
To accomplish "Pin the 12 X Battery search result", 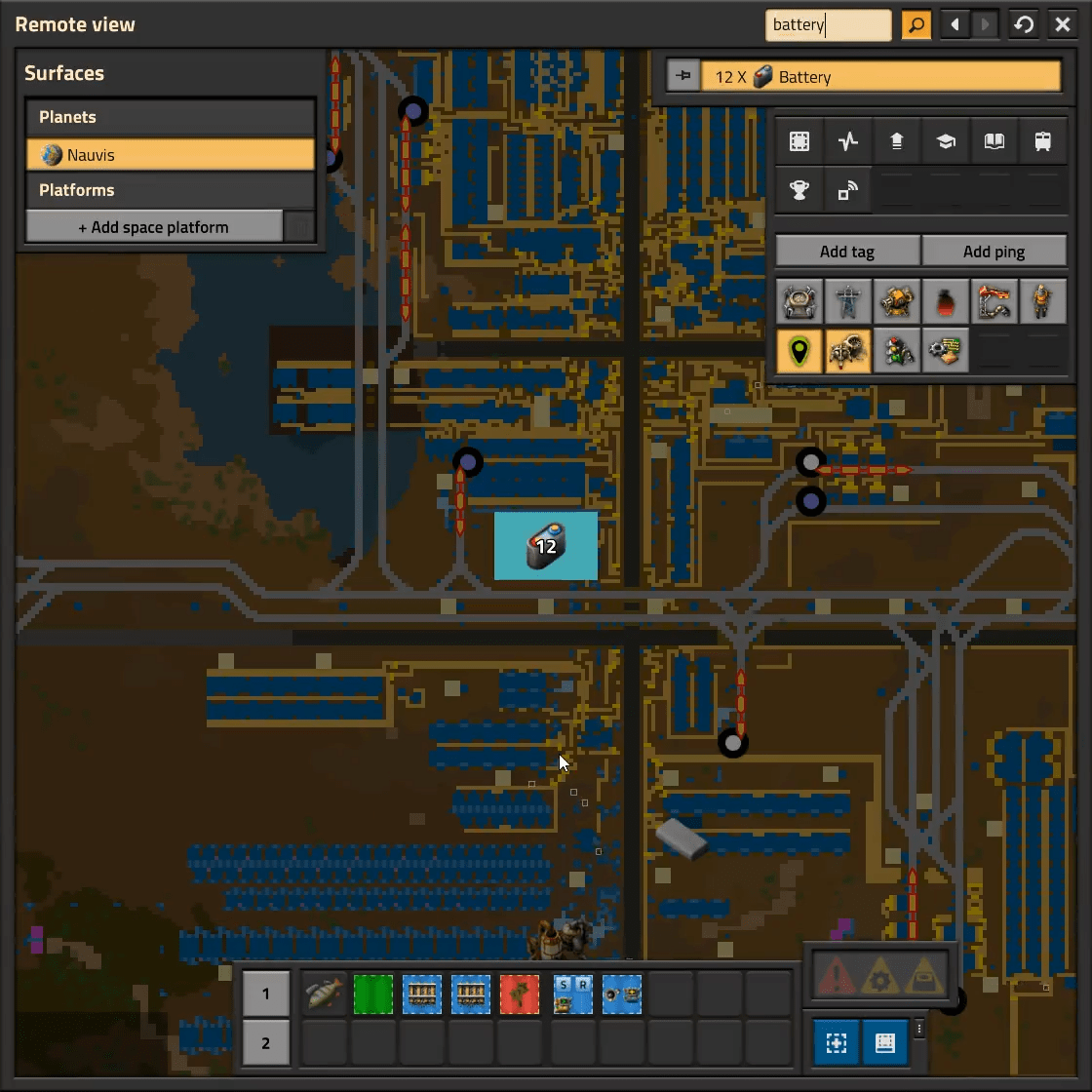I will (x=683, y=76).
